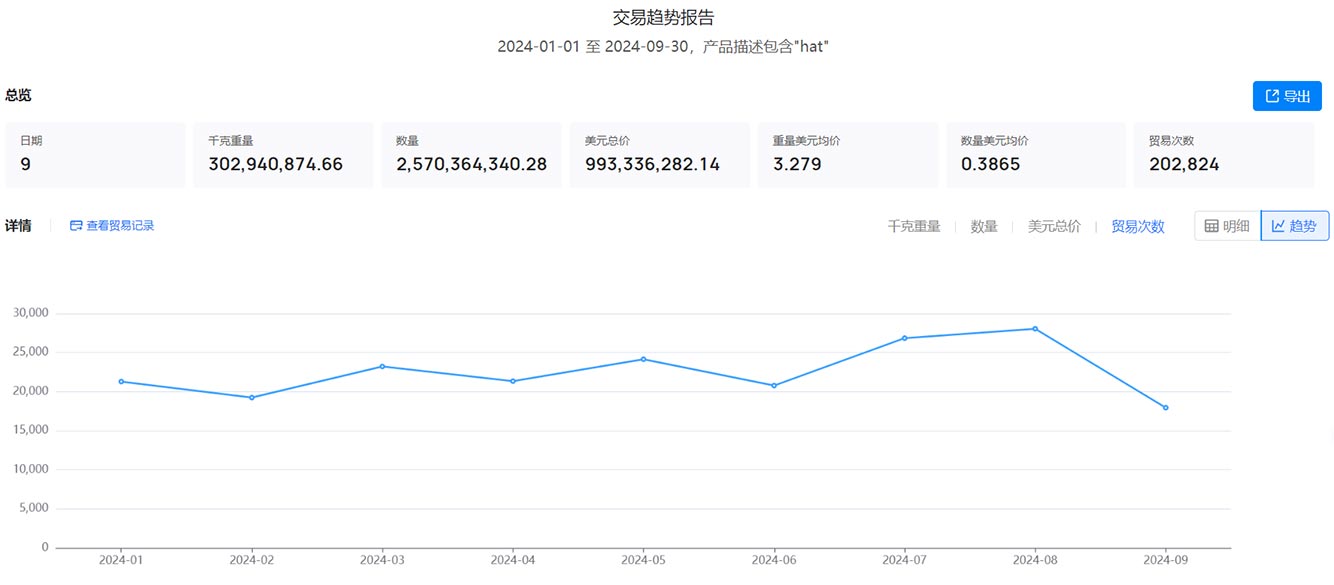Click the 15,000 y-axis label
1334x585 pixels.
coord(30,430)
